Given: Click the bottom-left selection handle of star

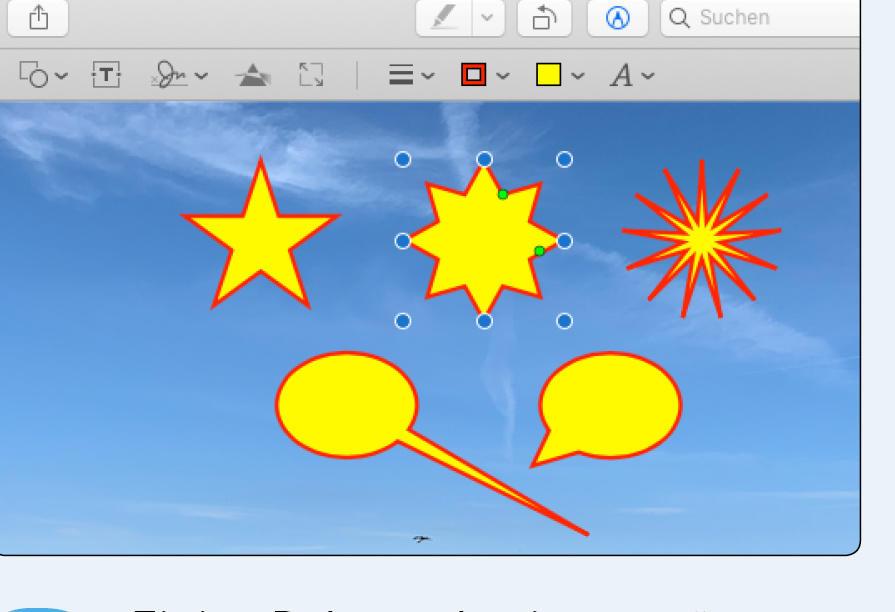Looking at the screenshot, I should pos(402,321).
